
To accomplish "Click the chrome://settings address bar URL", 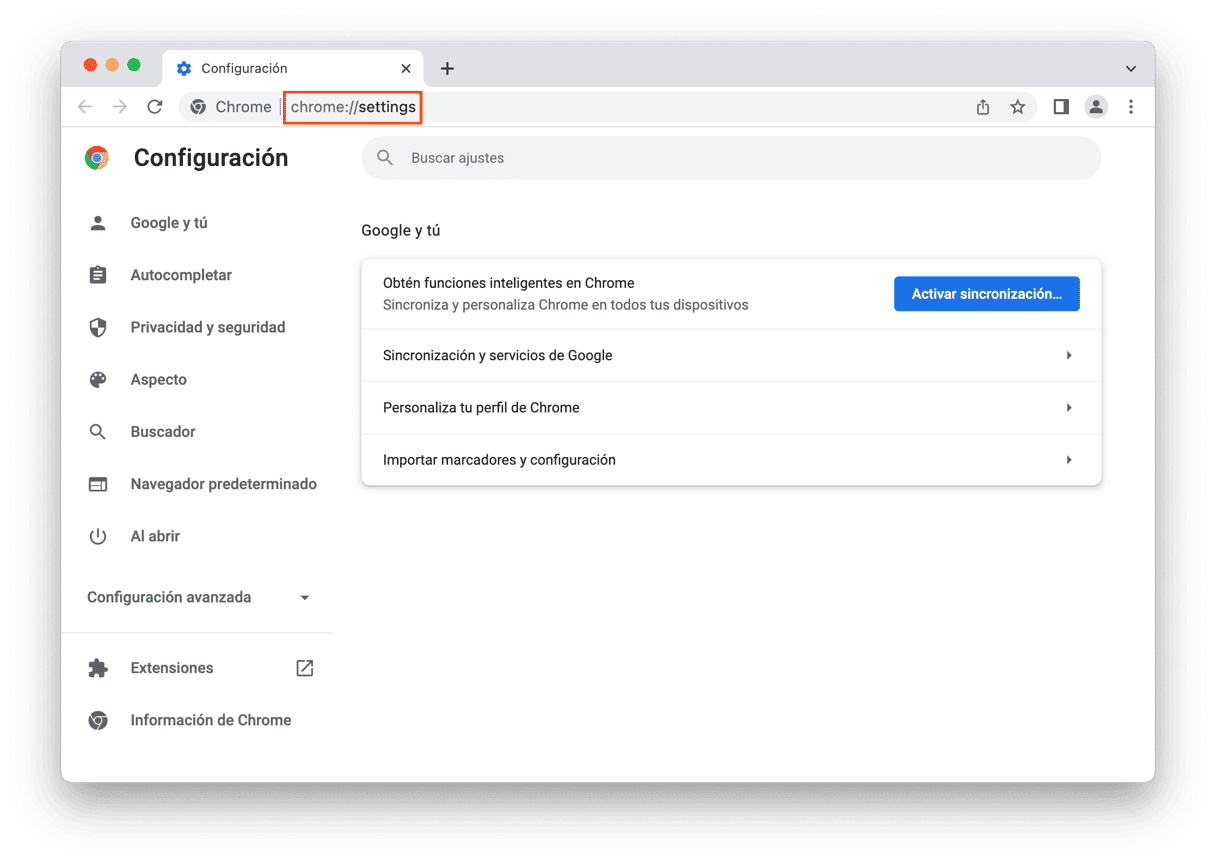I will [x=353, y=107].
